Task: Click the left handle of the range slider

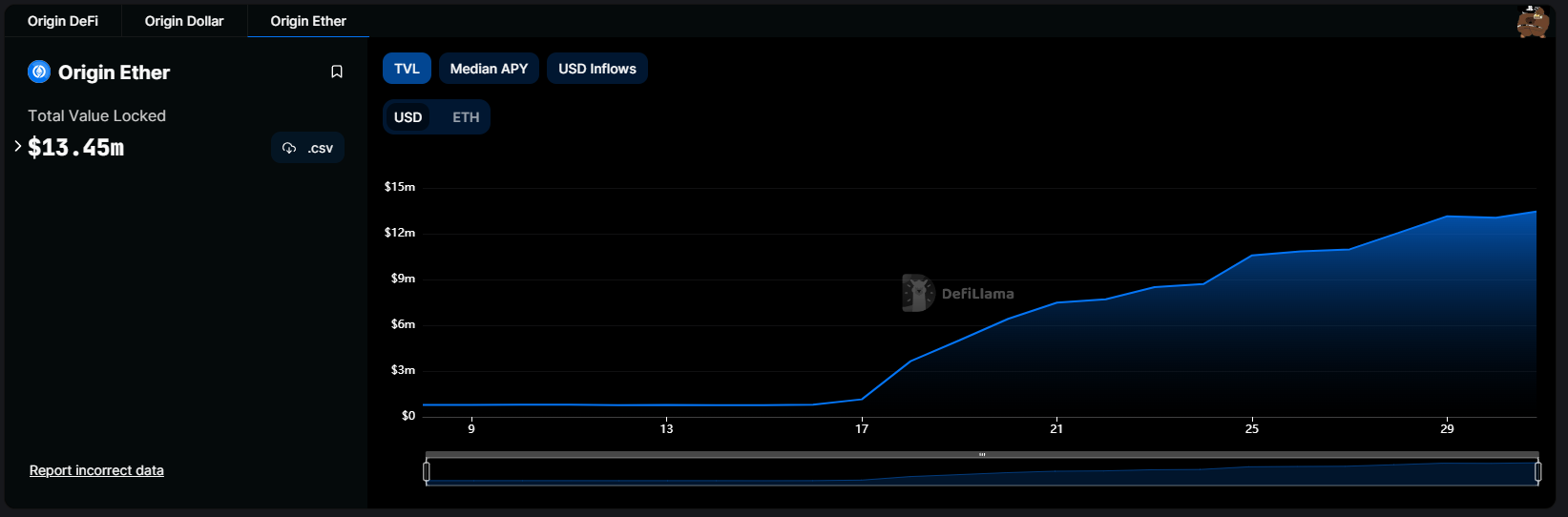Action: point(427,471)
